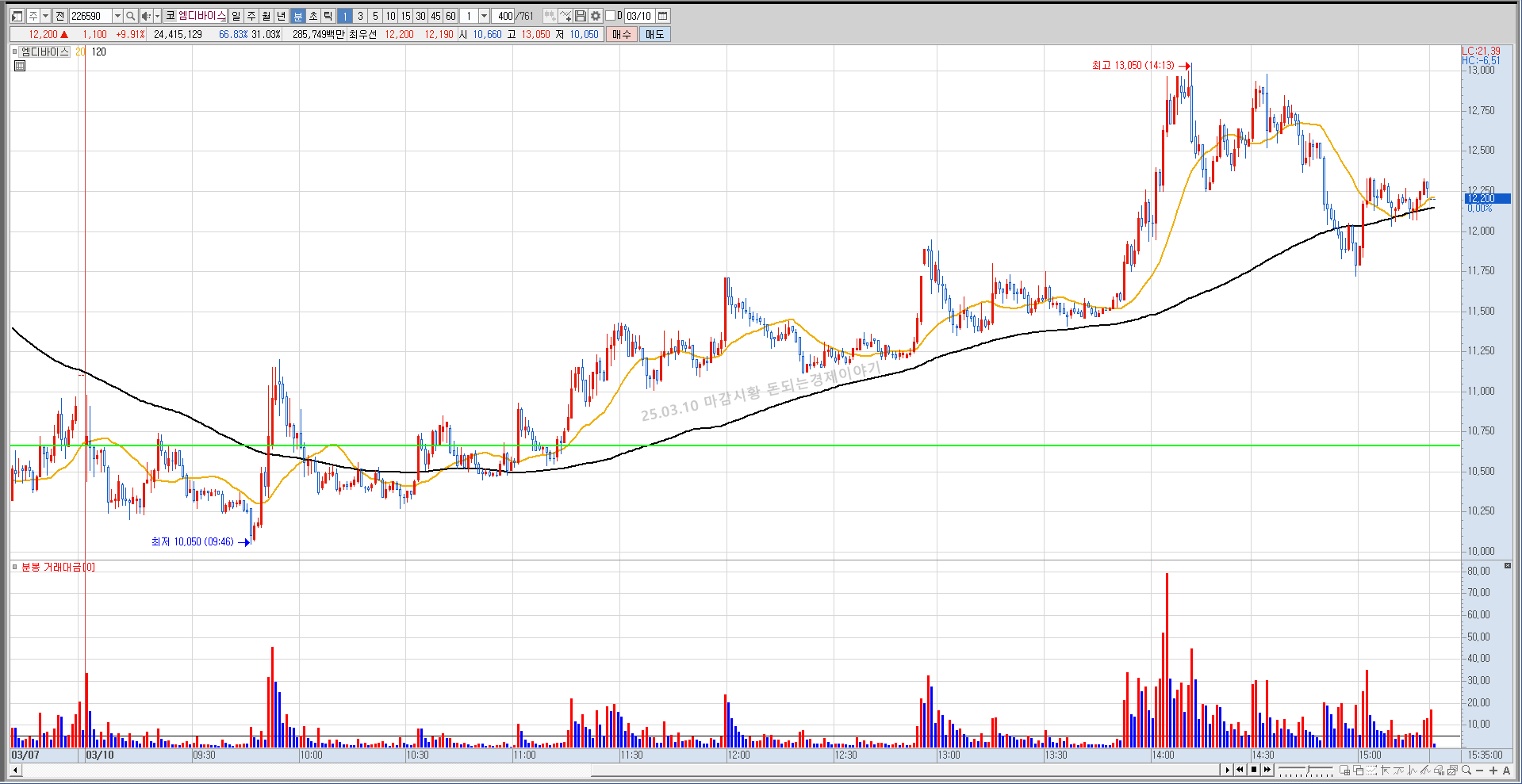This screenshot has width=1522, height=784.
Task: Click the 분봉 거래대금 indicator label
Action: click(58, 567)
